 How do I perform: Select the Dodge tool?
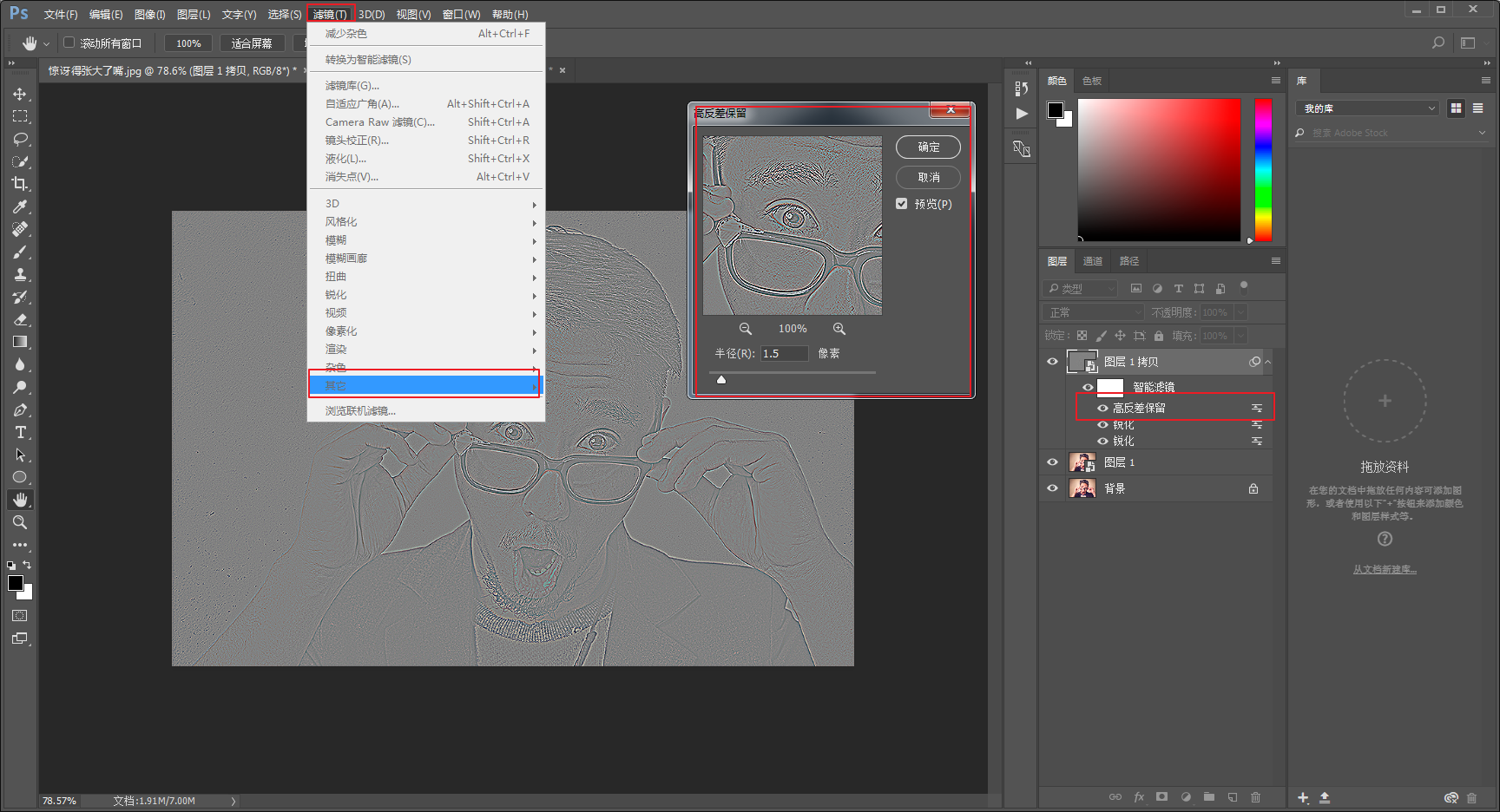(x=19, y=387)
